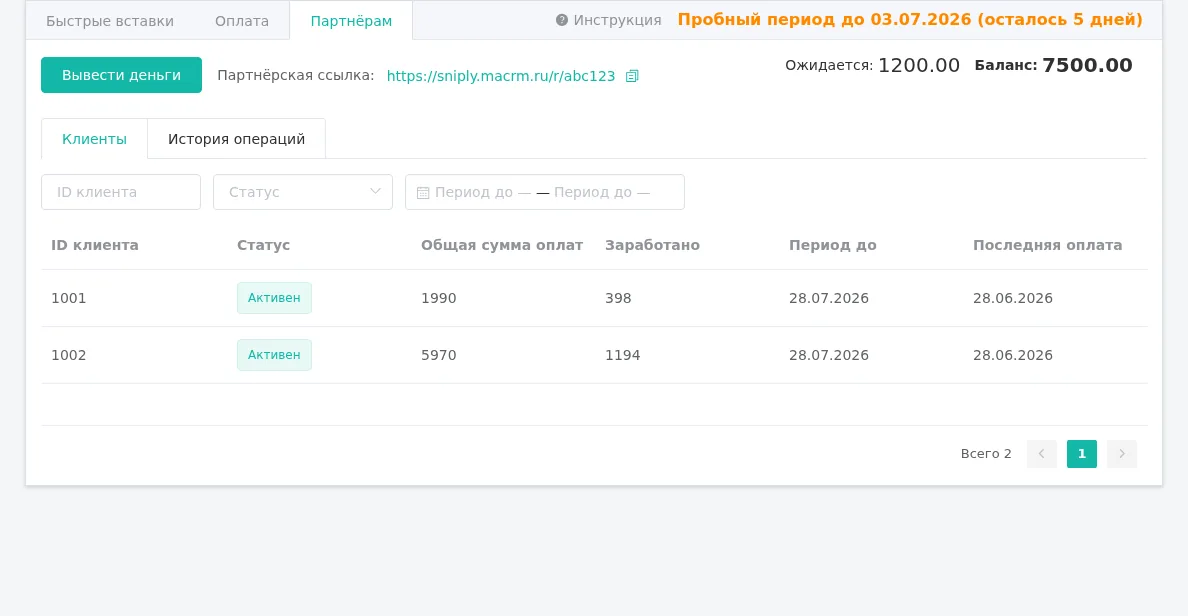Click the total payments value 5970
This screenshot has height=616, width=1188.
pos(439,355)
